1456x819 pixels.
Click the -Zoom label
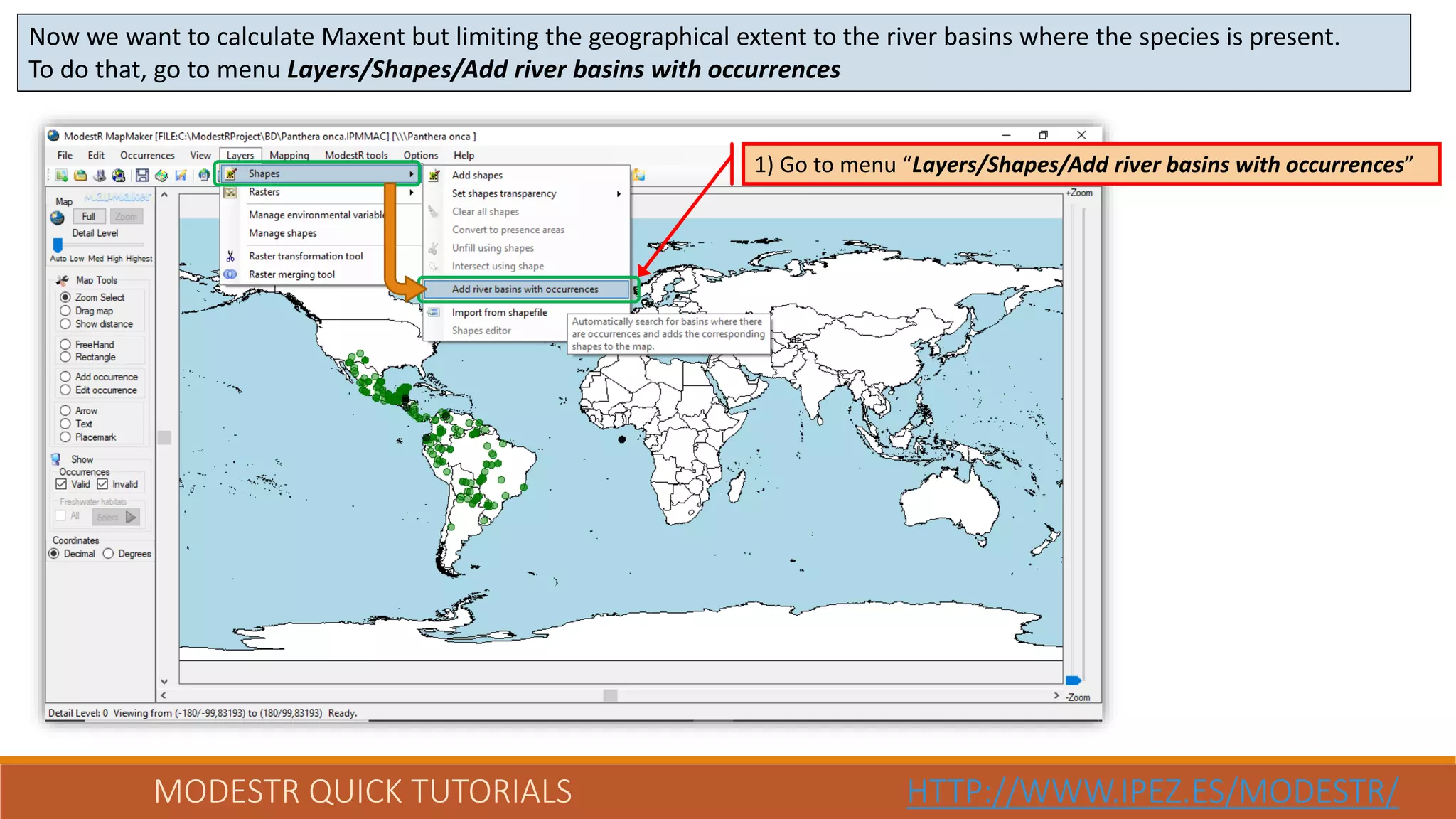(x=1078, y=697)
